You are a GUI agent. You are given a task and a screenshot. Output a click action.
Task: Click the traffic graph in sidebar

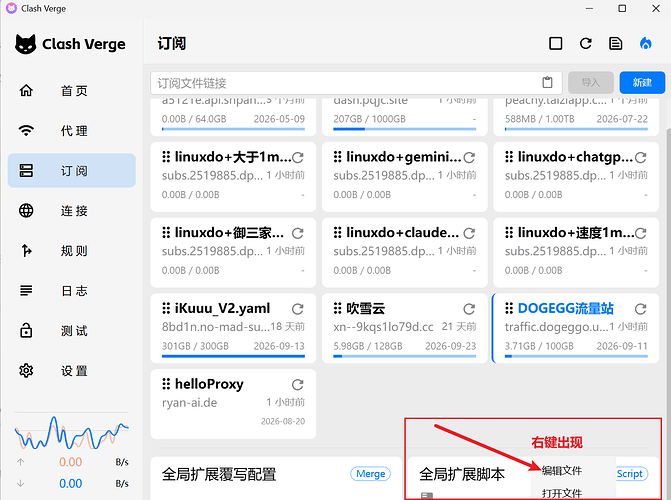click(71, 432)
